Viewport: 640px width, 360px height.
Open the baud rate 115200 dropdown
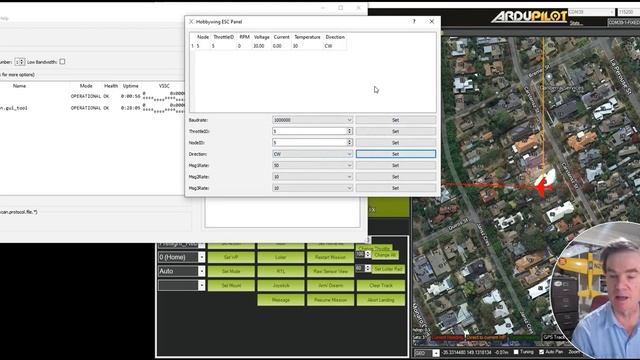pyautogui.click(x=629, y=12)
